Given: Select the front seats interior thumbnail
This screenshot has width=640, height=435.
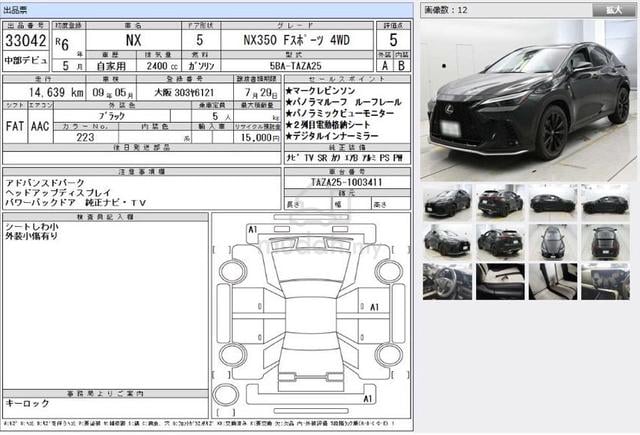Looking at the screenshot, I should [x=500, y=282].
